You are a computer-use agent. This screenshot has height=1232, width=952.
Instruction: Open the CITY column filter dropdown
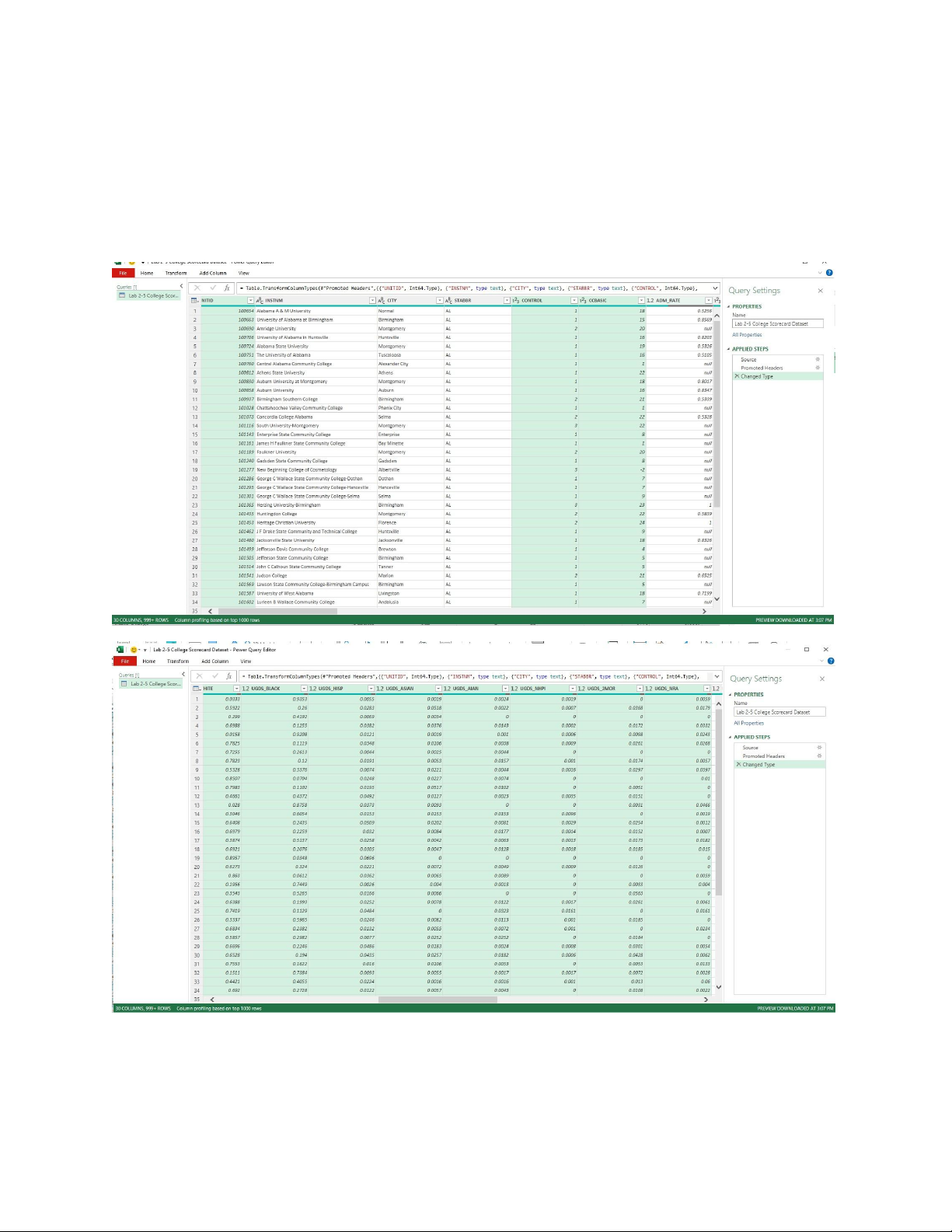pos(440,301)
